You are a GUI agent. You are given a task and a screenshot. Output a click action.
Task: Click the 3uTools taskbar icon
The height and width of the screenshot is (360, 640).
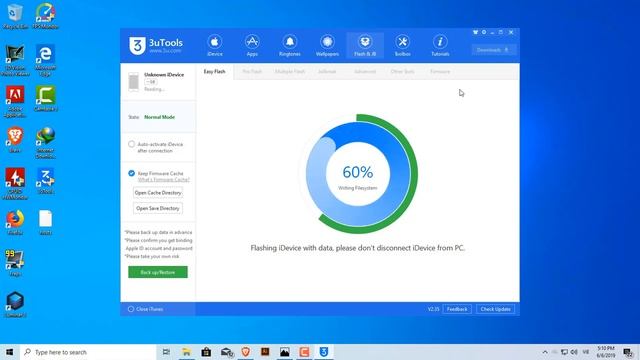(324, 352)
